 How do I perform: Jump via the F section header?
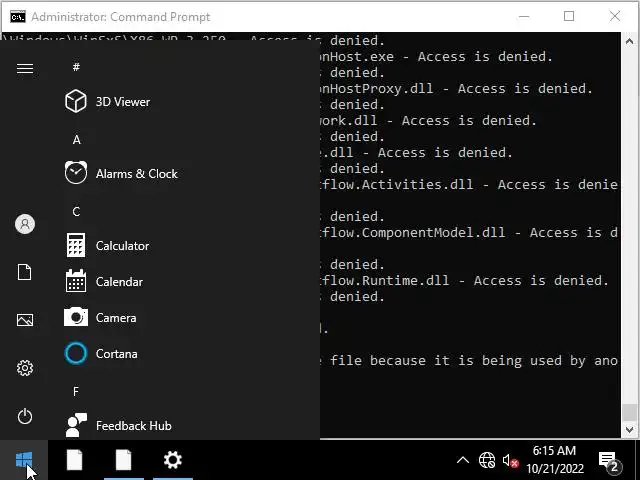pos(76,391)
